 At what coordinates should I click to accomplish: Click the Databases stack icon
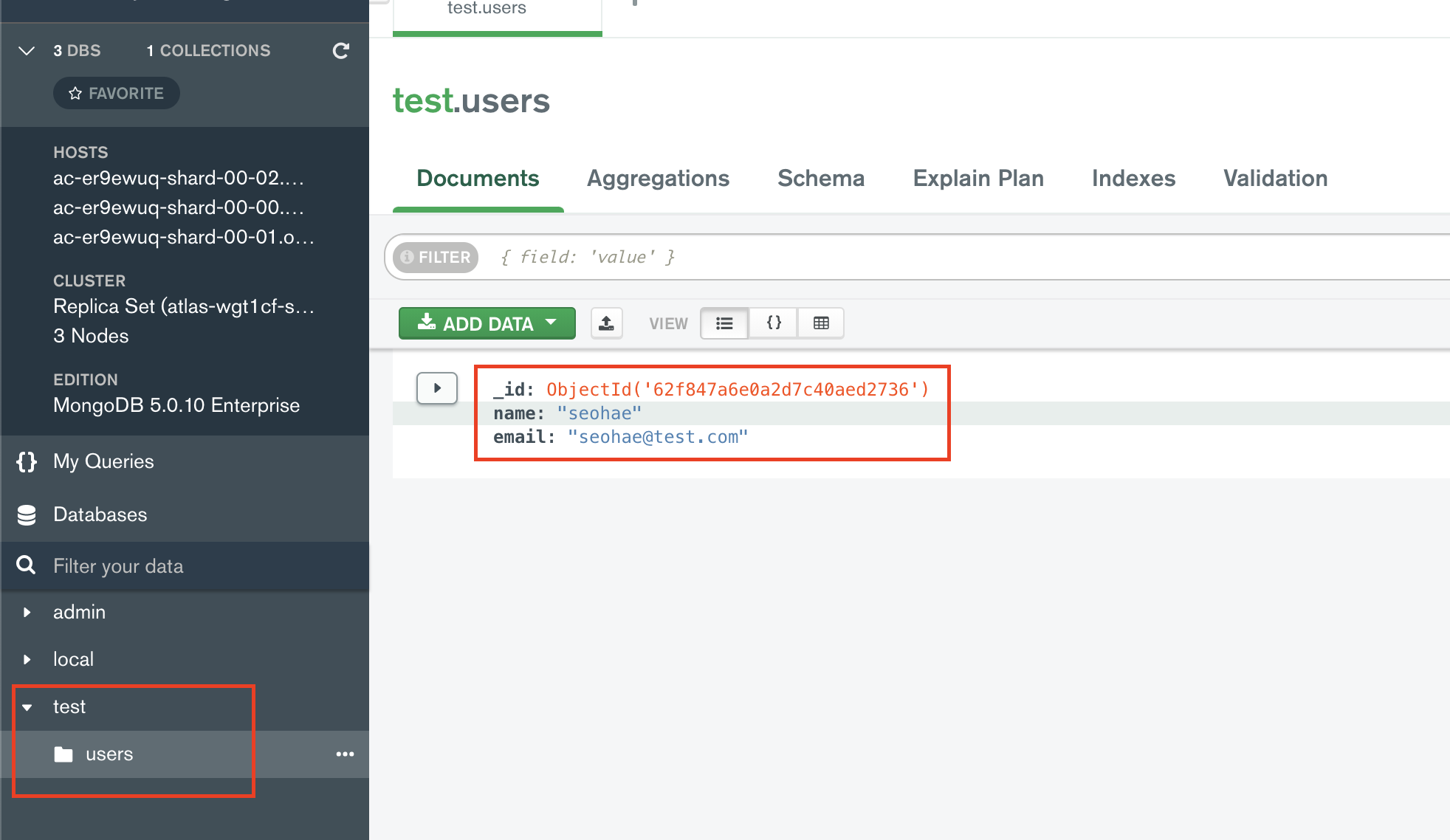coord(27,514)
